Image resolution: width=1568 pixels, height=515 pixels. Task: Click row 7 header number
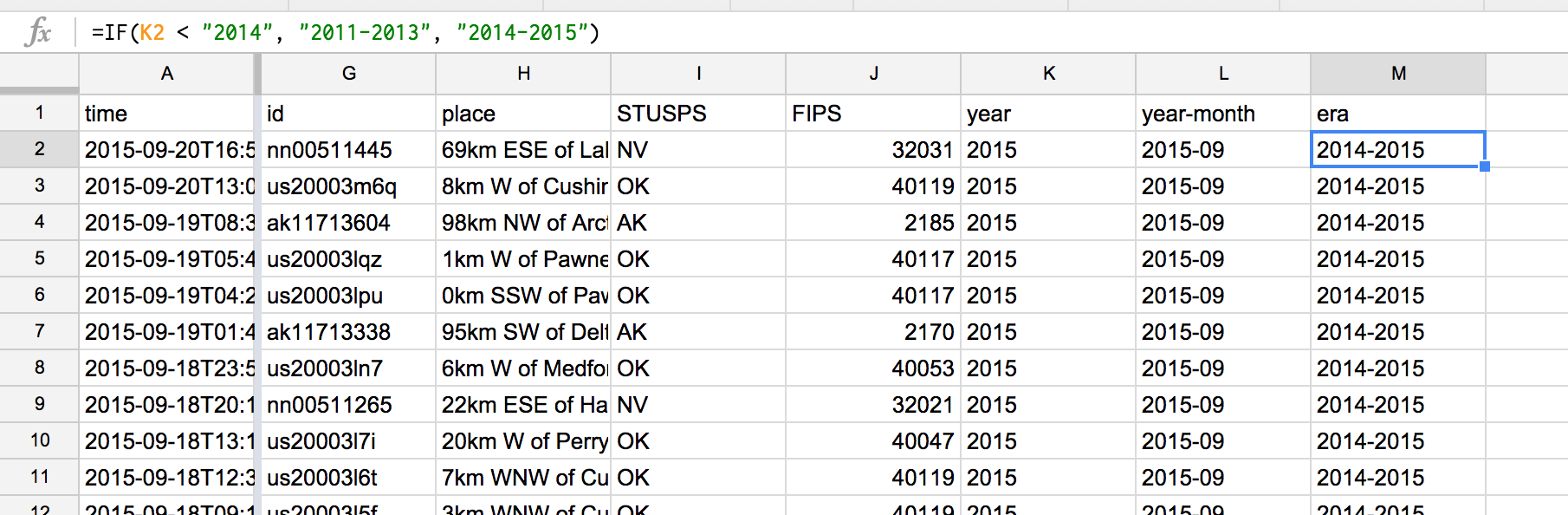click(40, 331)
